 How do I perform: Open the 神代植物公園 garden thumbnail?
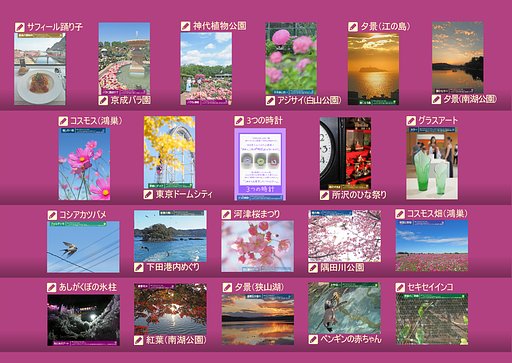[x=206, y=69]
